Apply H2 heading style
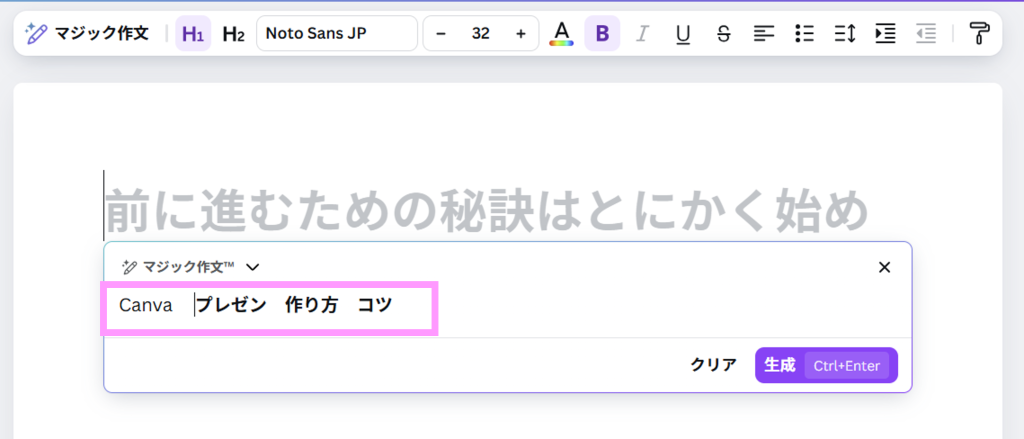 coord(233,34)
